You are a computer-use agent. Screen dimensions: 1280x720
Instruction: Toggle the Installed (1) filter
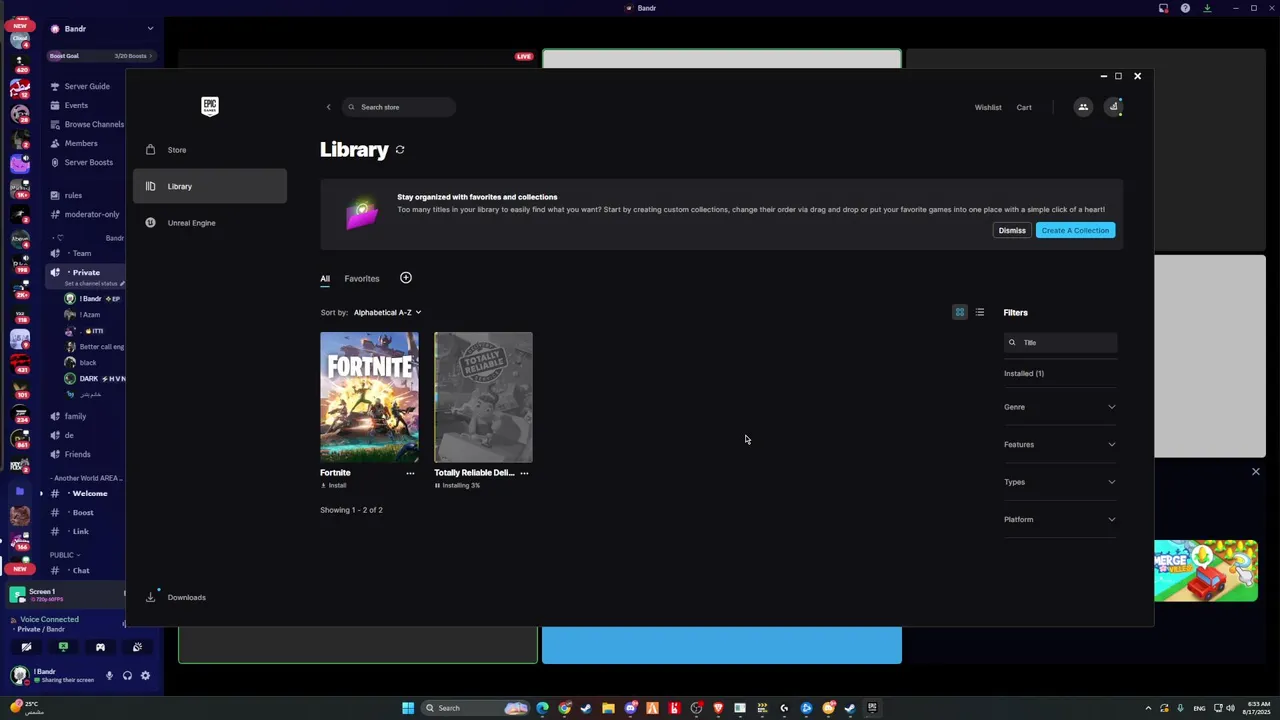pos(1024,374)
